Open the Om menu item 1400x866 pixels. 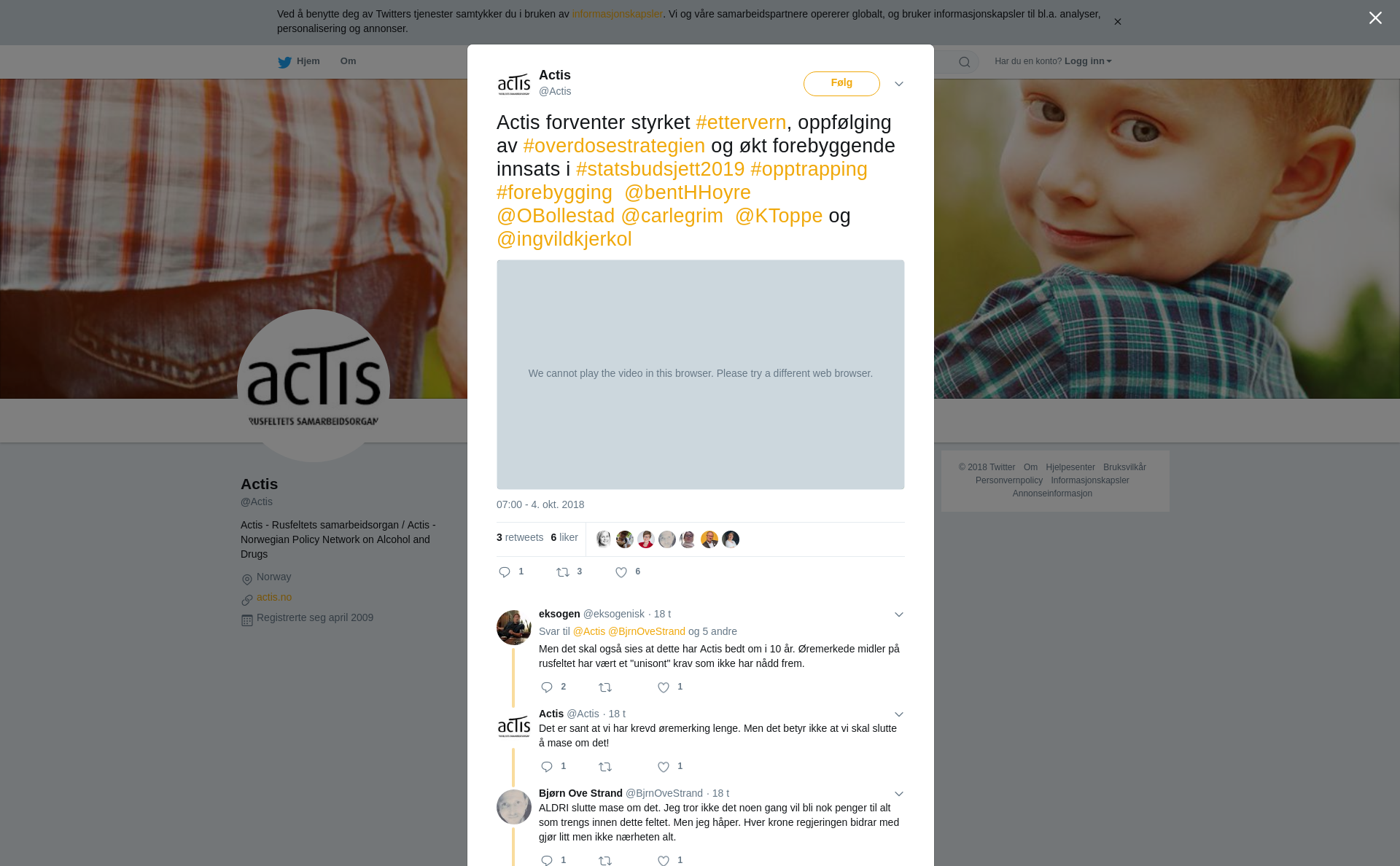click(348, 61)
